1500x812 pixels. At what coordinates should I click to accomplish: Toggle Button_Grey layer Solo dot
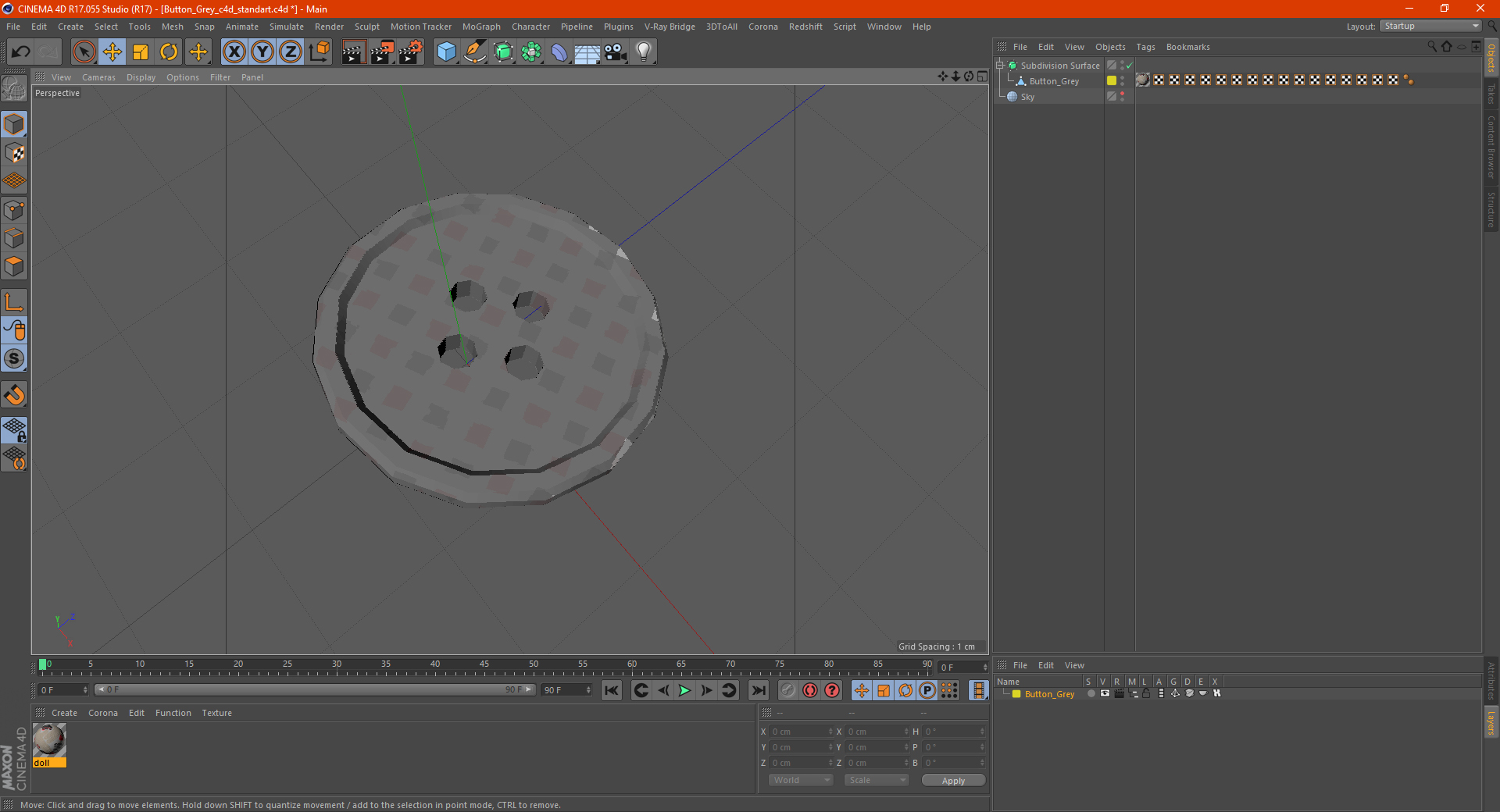[1091, 693]
